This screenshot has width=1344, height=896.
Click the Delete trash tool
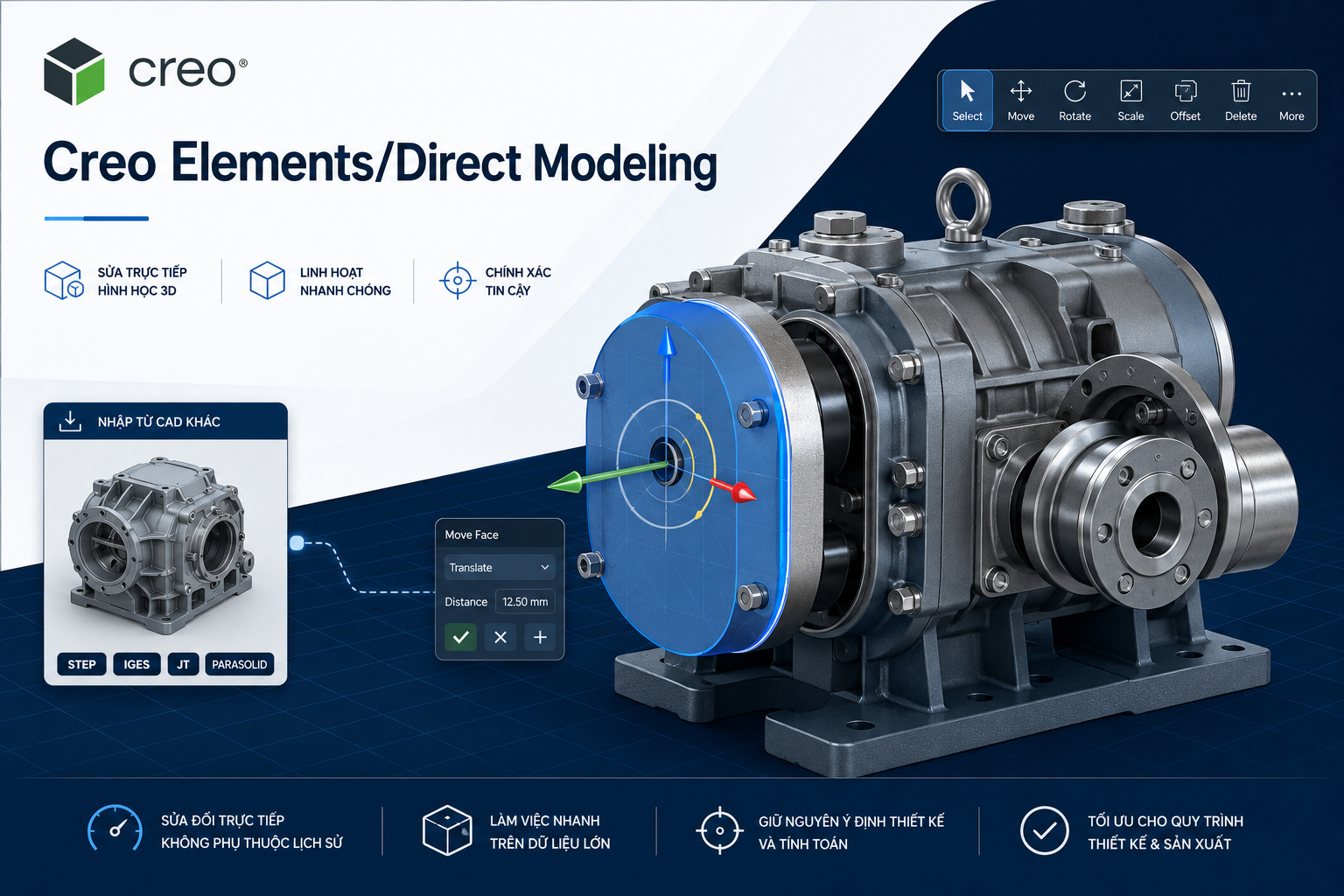point(1241,101)
